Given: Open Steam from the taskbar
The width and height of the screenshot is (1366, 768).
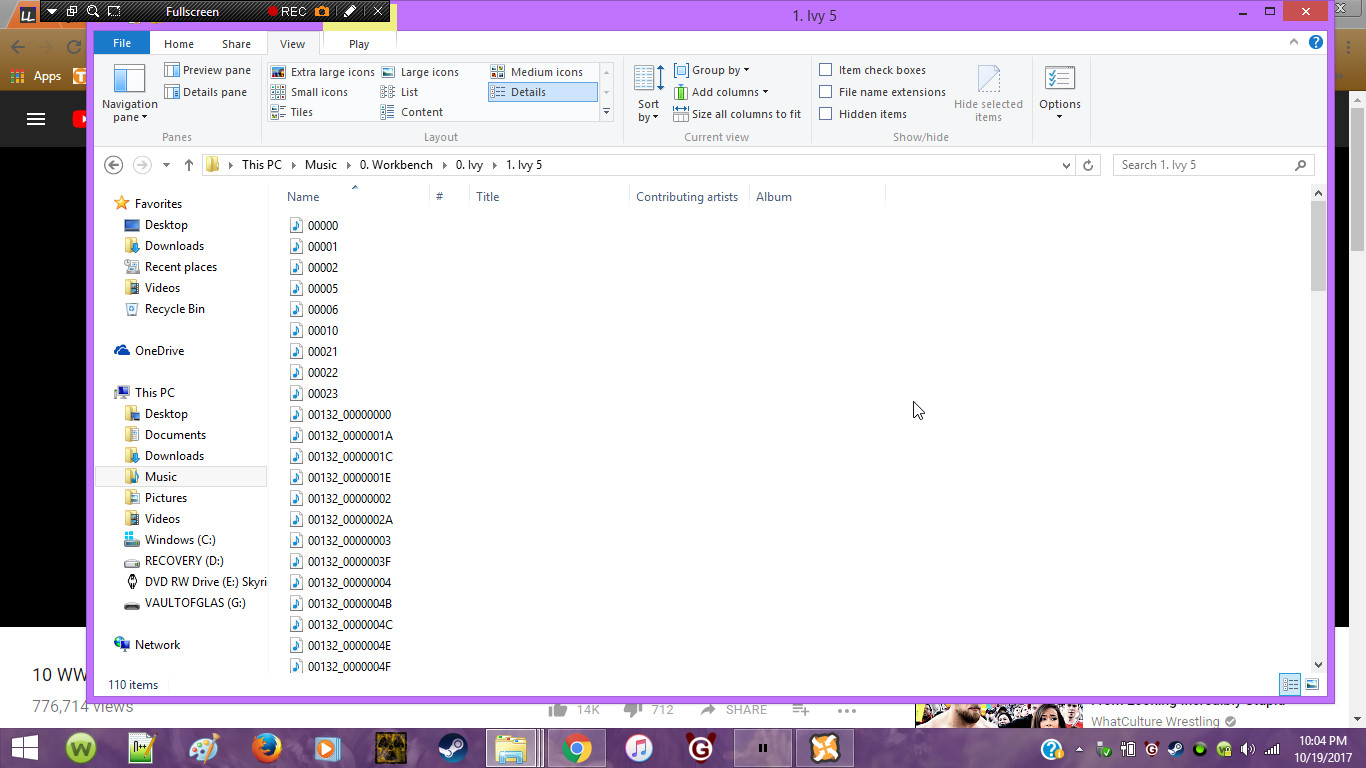Looking at the screenshot, I should (452, 748).
